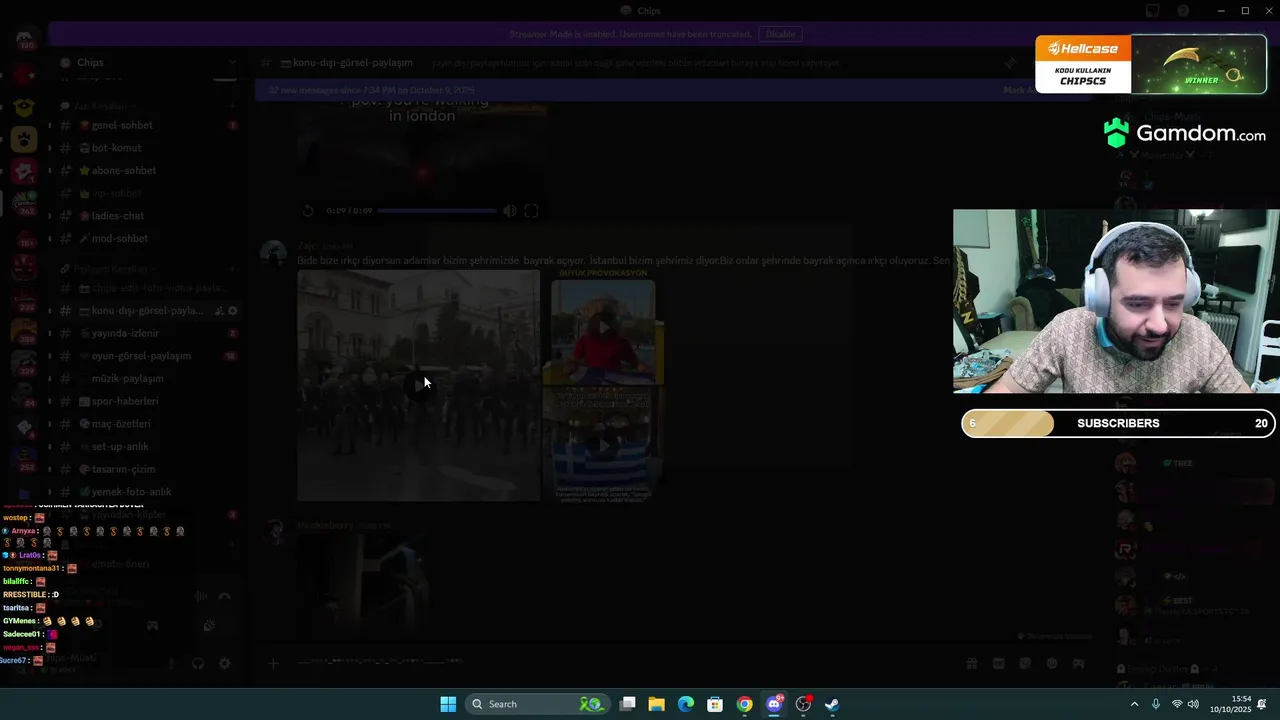
Task: Open OBS Studio from taskbar
Action: pyautogui.click(x=803, y=704)
